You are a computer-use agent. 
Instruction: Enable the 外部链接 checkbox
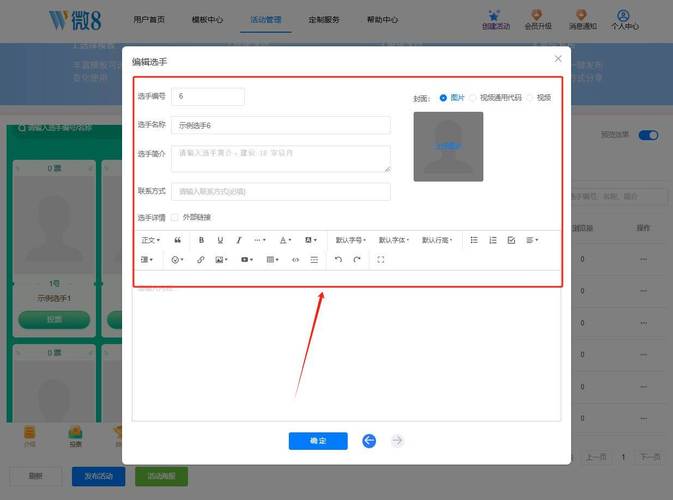(x=175, y=217)
